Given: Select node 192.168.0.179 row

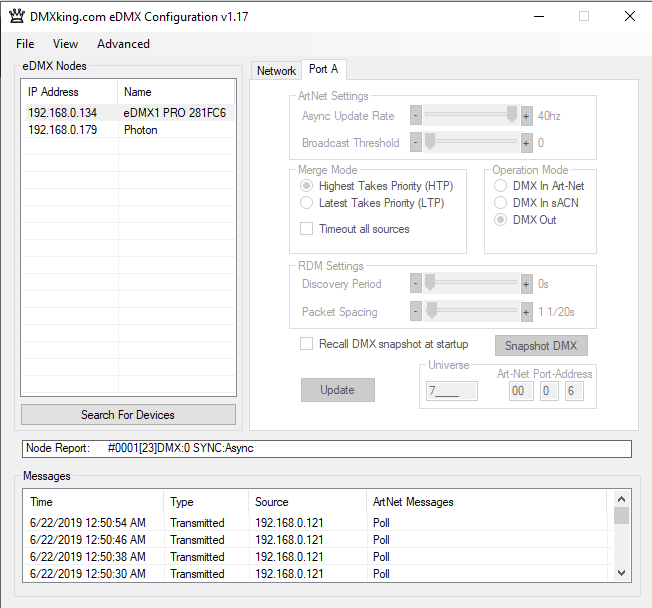Looking at the screenshot, I should tap(128, 130).
